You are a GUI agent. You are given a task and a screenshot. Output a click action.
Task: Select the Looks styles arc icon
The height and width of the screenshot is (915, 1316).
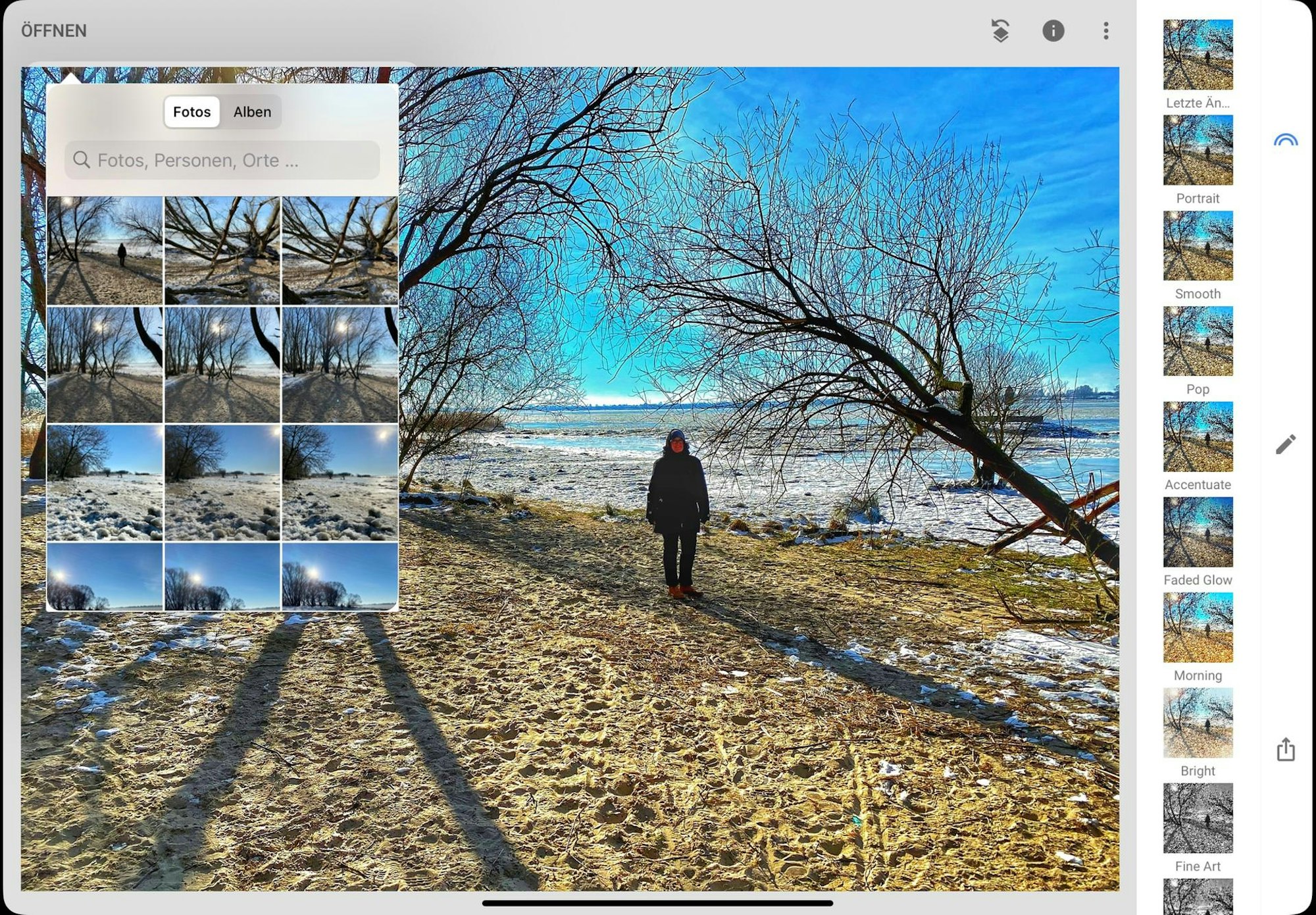tap(1285, 140)
